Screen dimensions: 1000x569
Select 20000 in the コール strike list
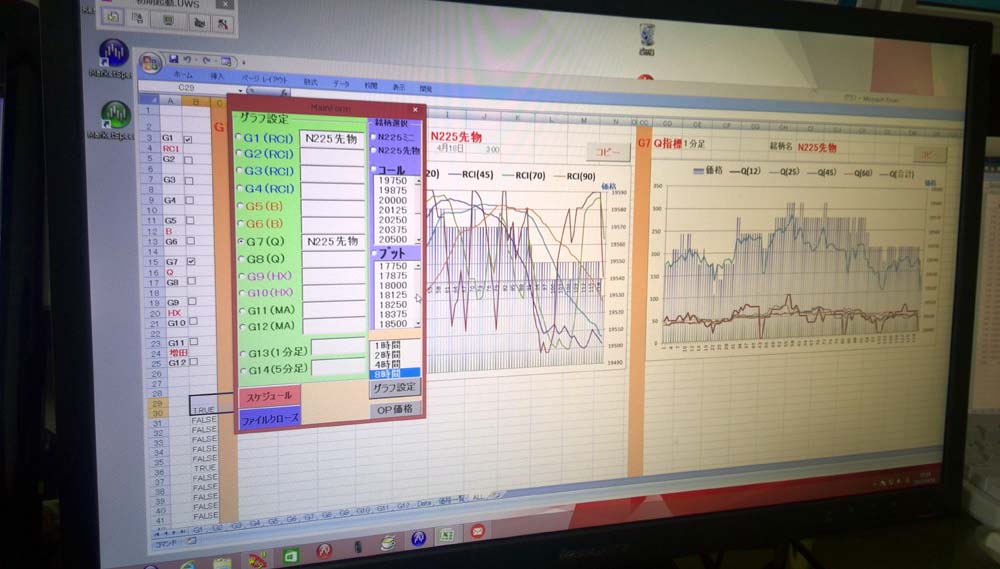tap(393, 200)
